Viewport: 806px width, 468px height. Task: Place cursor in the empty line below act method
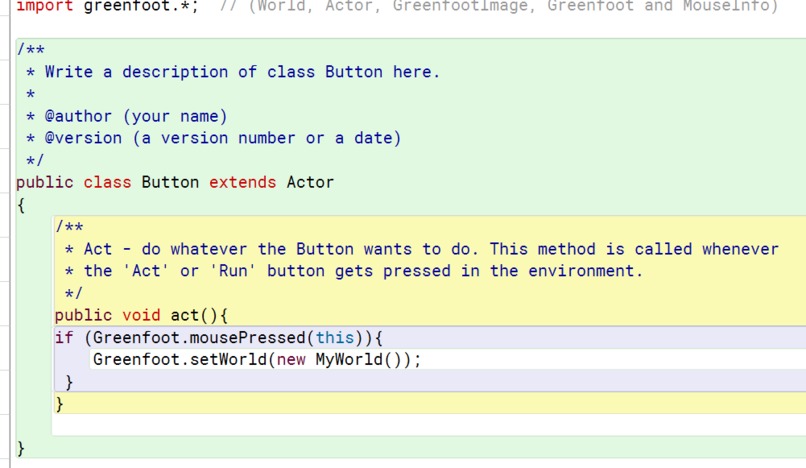pos(429,425)
